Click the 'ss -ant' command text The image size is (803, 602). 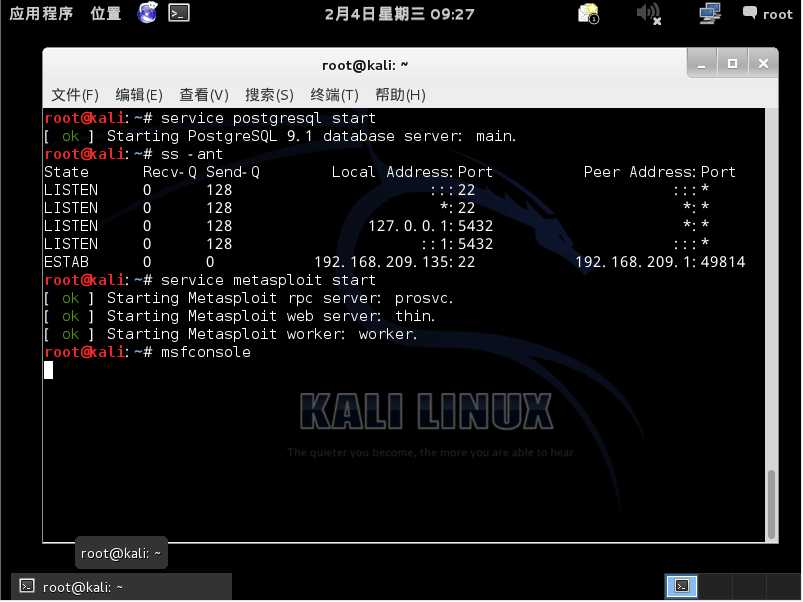click(x=192, y=154)
